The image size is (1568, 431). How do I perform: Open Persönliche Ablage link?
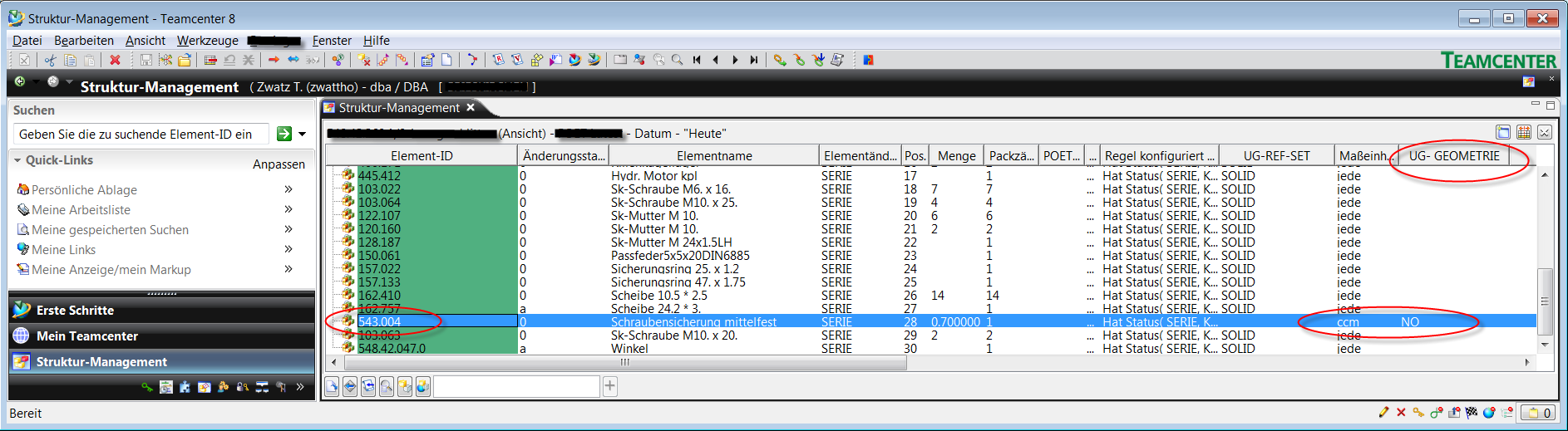pyautogui.click(x=84, y=189)
